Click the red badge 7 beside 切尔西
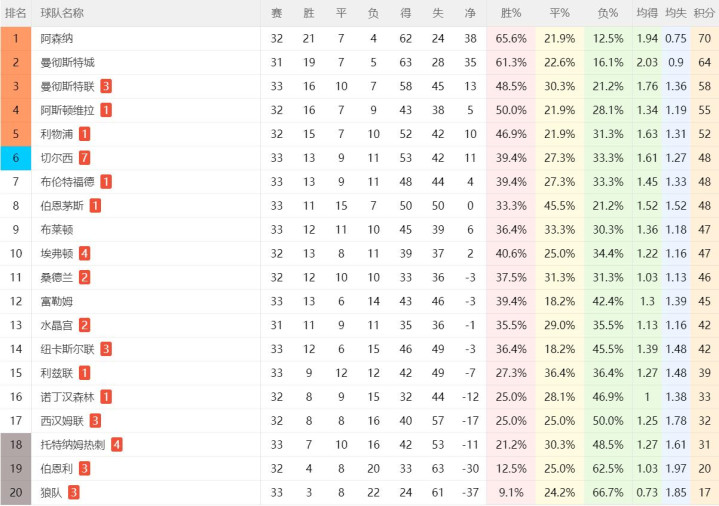 [x=84, y=158]
